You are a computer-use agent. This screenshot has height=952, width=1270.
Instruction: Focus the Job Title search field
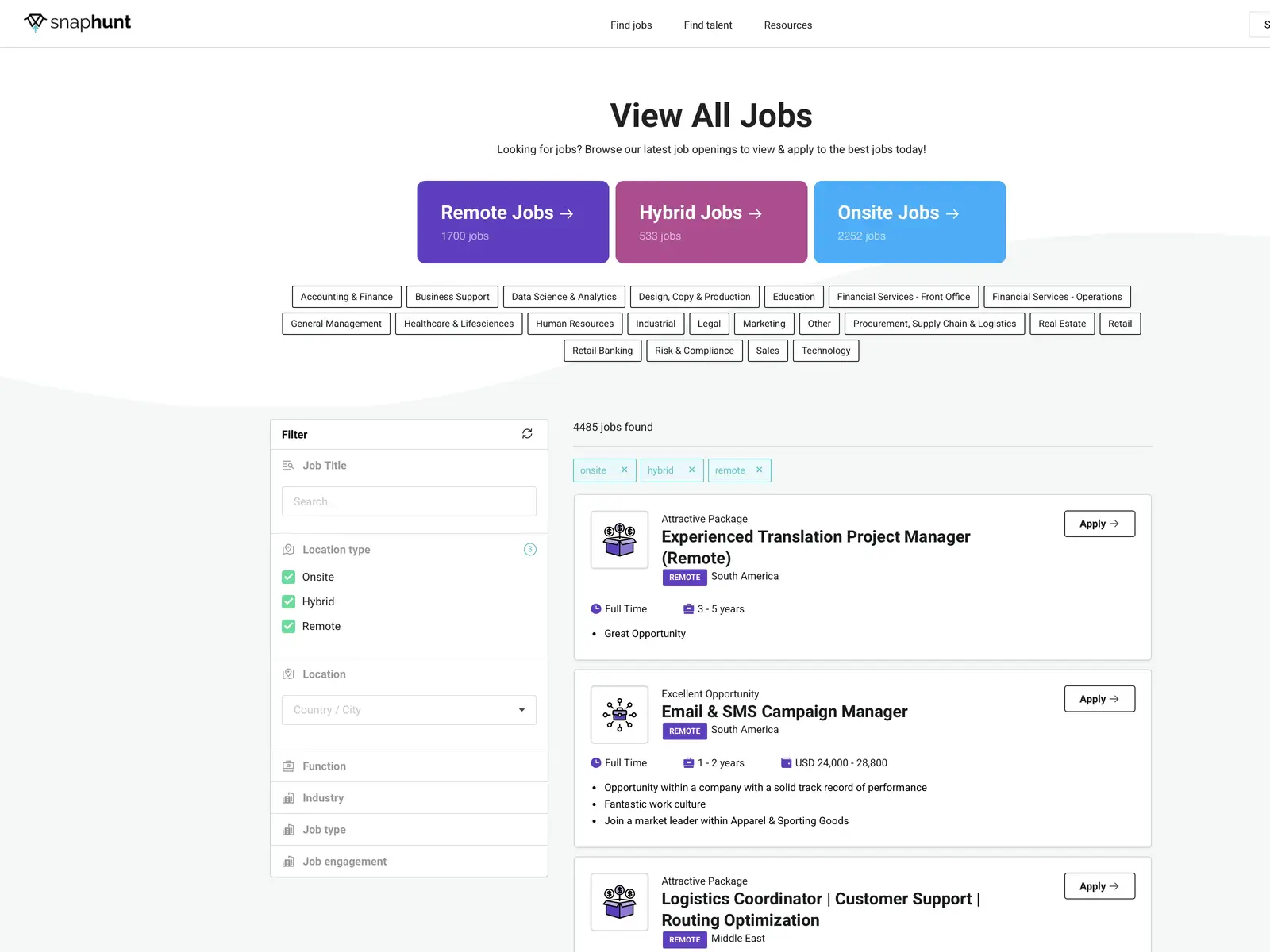click(409, 501)
